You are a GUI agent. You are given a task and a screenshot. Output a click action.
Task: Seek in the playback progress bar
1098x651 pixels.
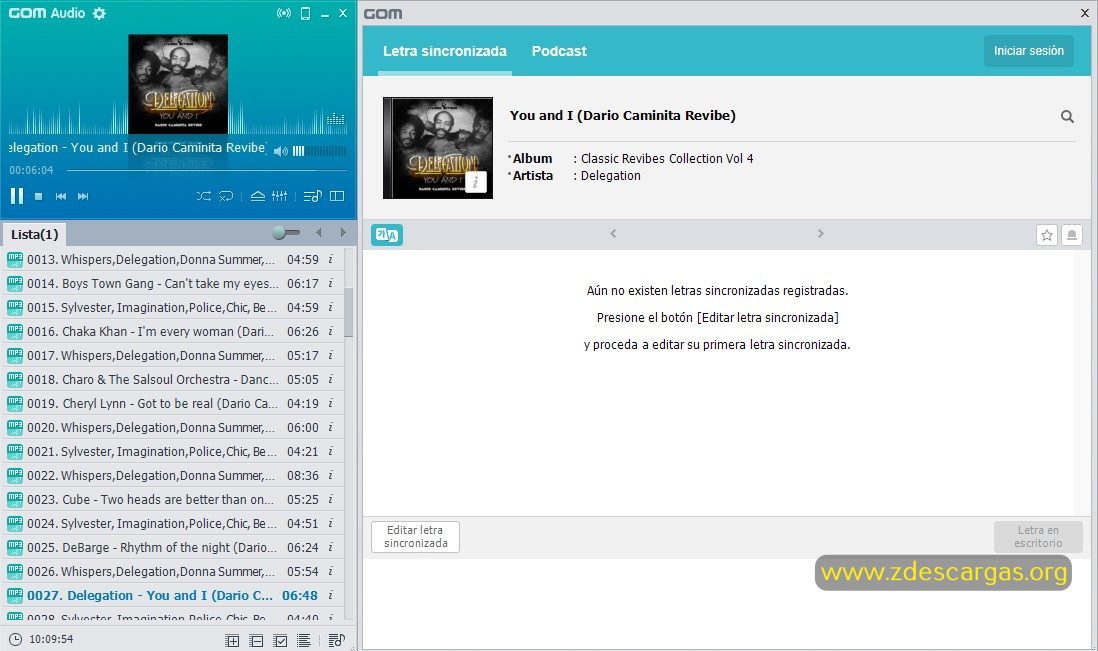coord(207,170)
